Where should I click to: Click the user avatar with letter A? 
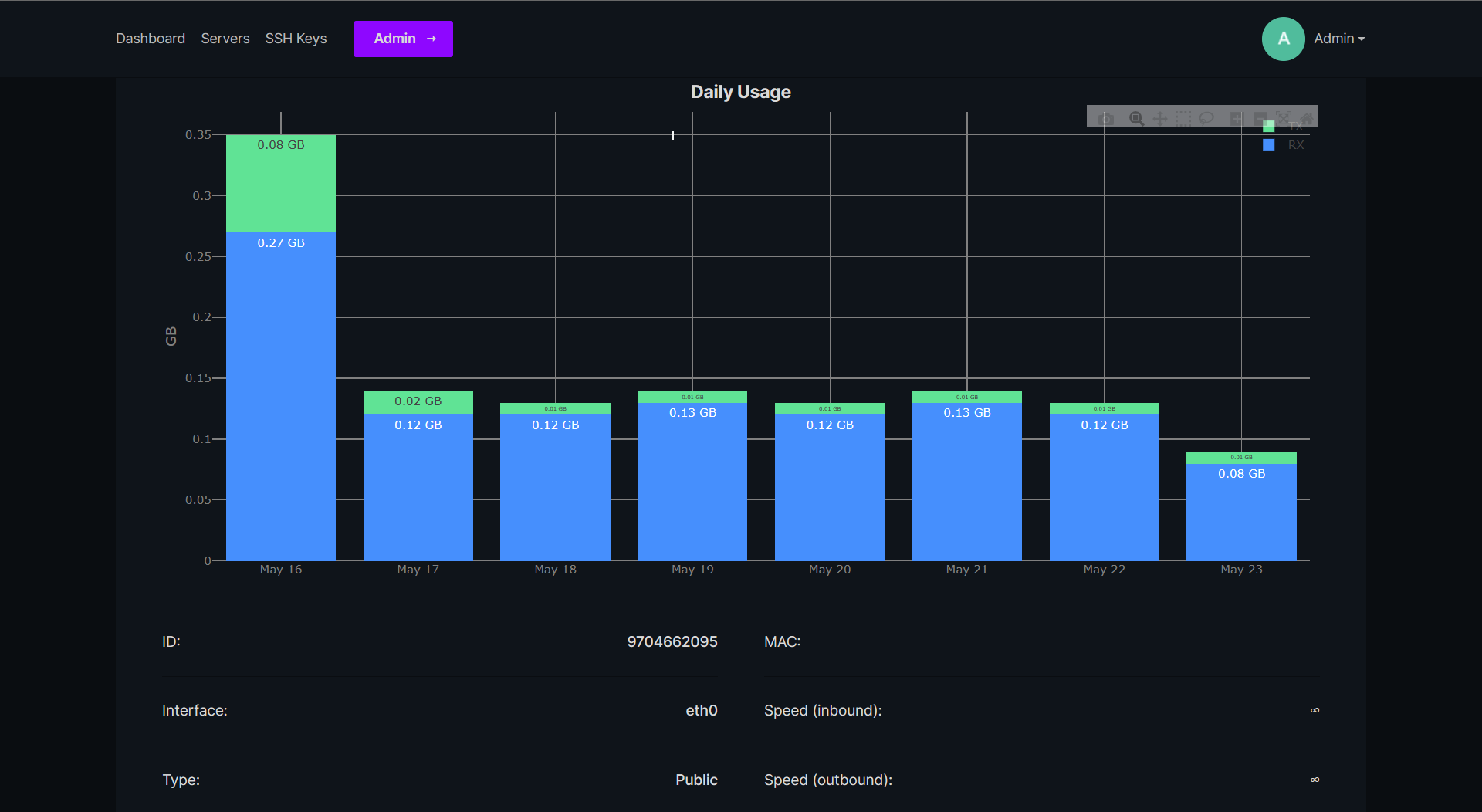coord(1283,39)
